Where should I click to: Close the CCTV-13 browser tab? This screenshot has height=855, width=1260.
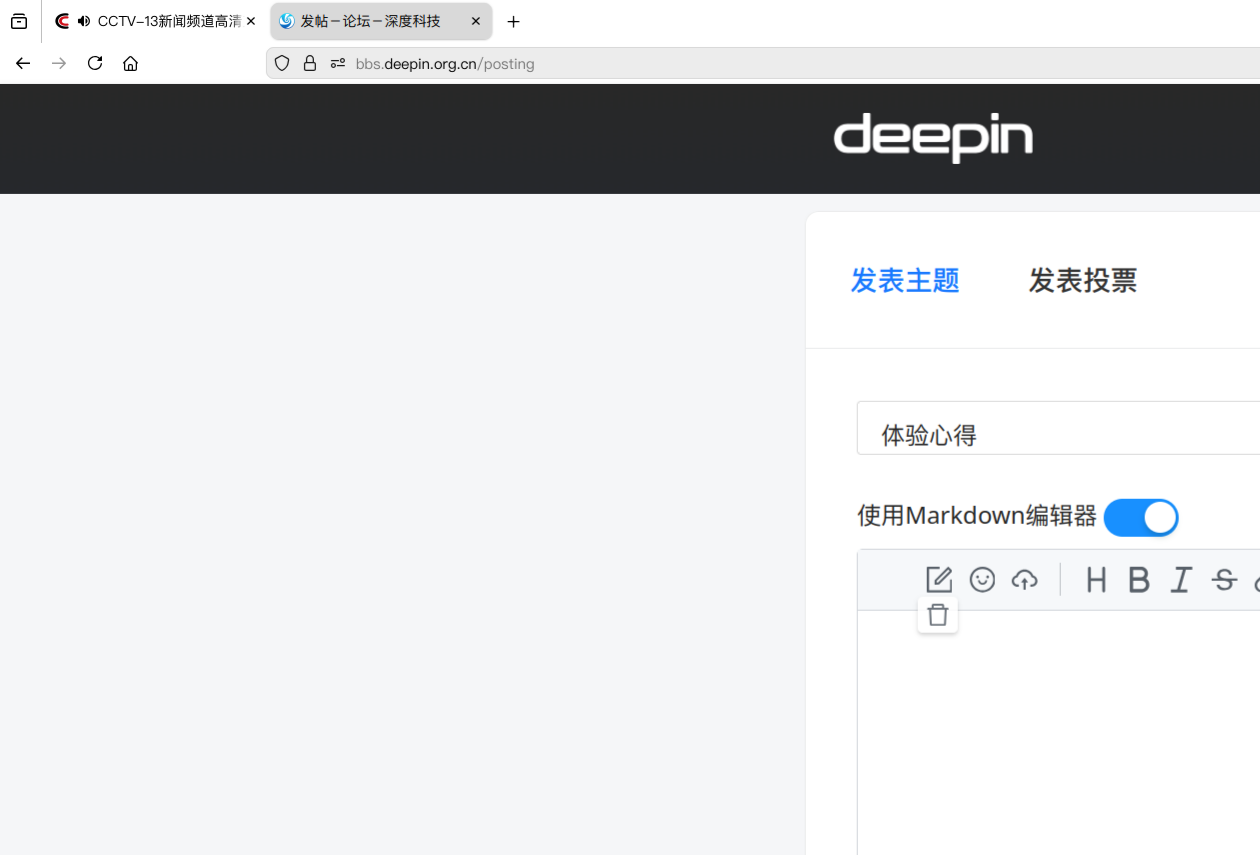(x=251, y=21)
